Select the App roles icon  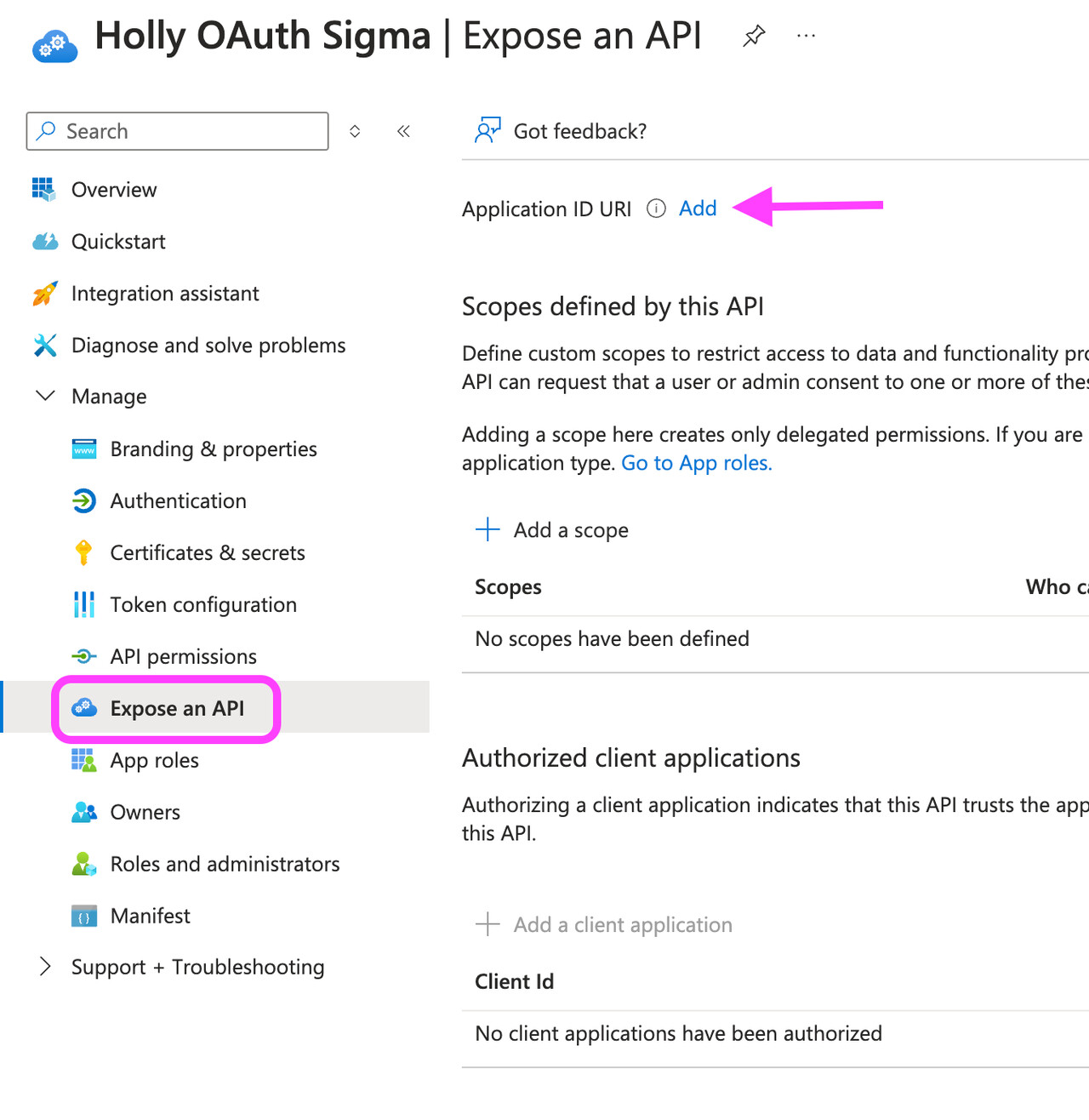pyautogui.click(x=84, y=760)
